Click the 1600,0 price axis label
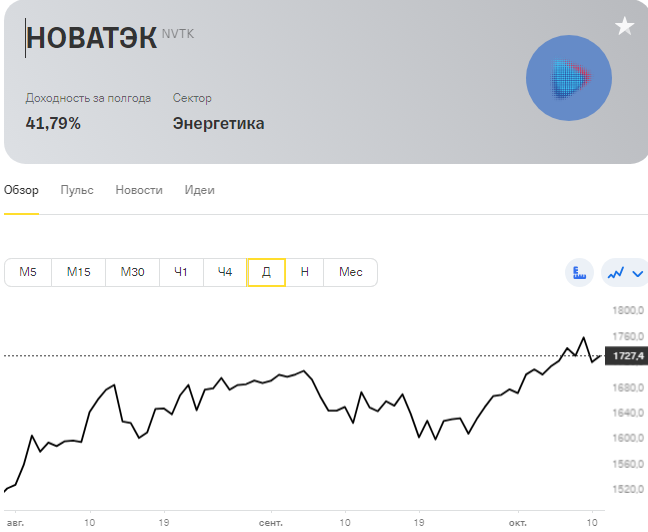The image size is (648, 532). click(x=628, y=438)
